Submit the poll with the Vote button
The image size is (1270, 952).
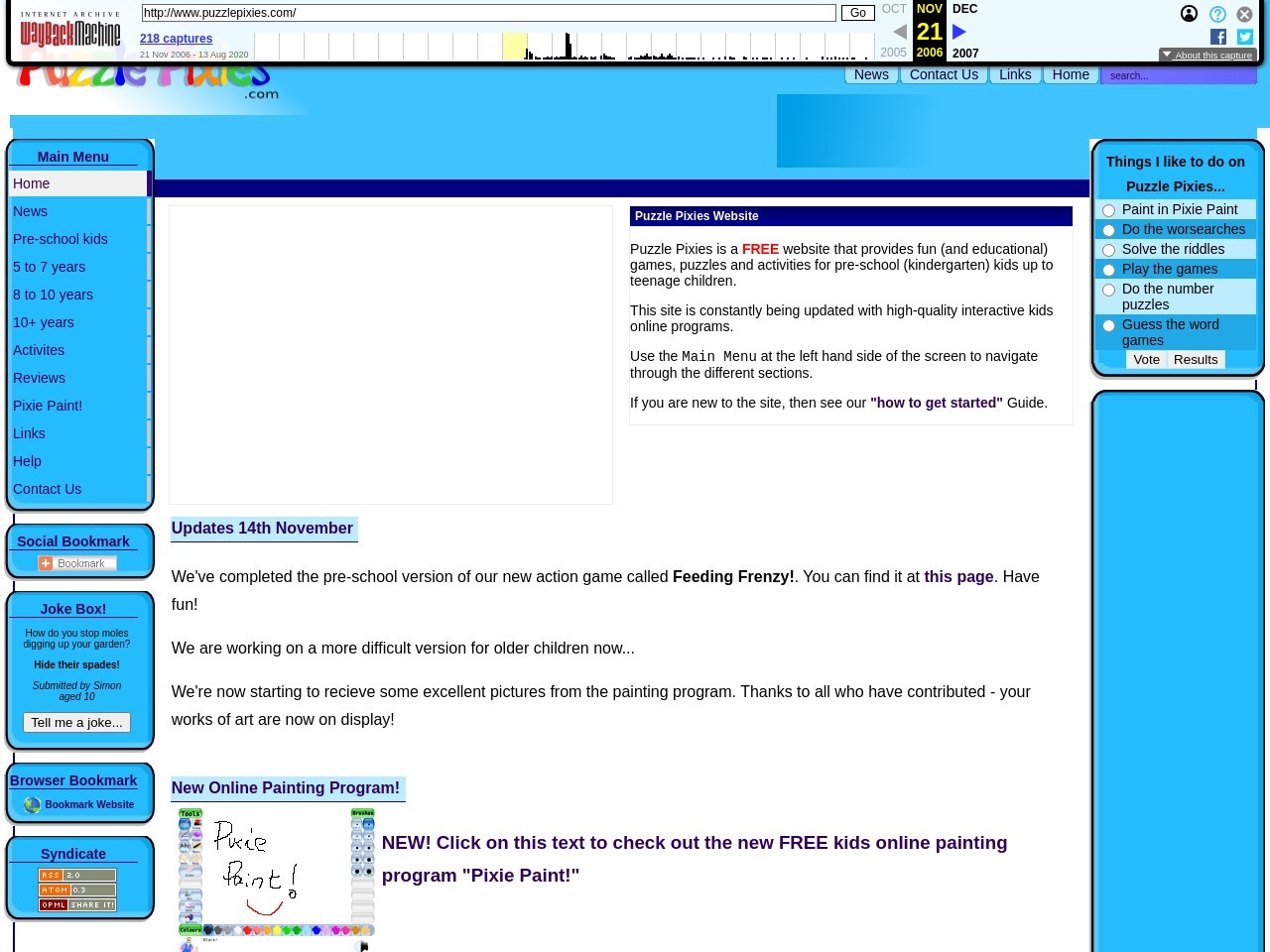[1146, 360]
